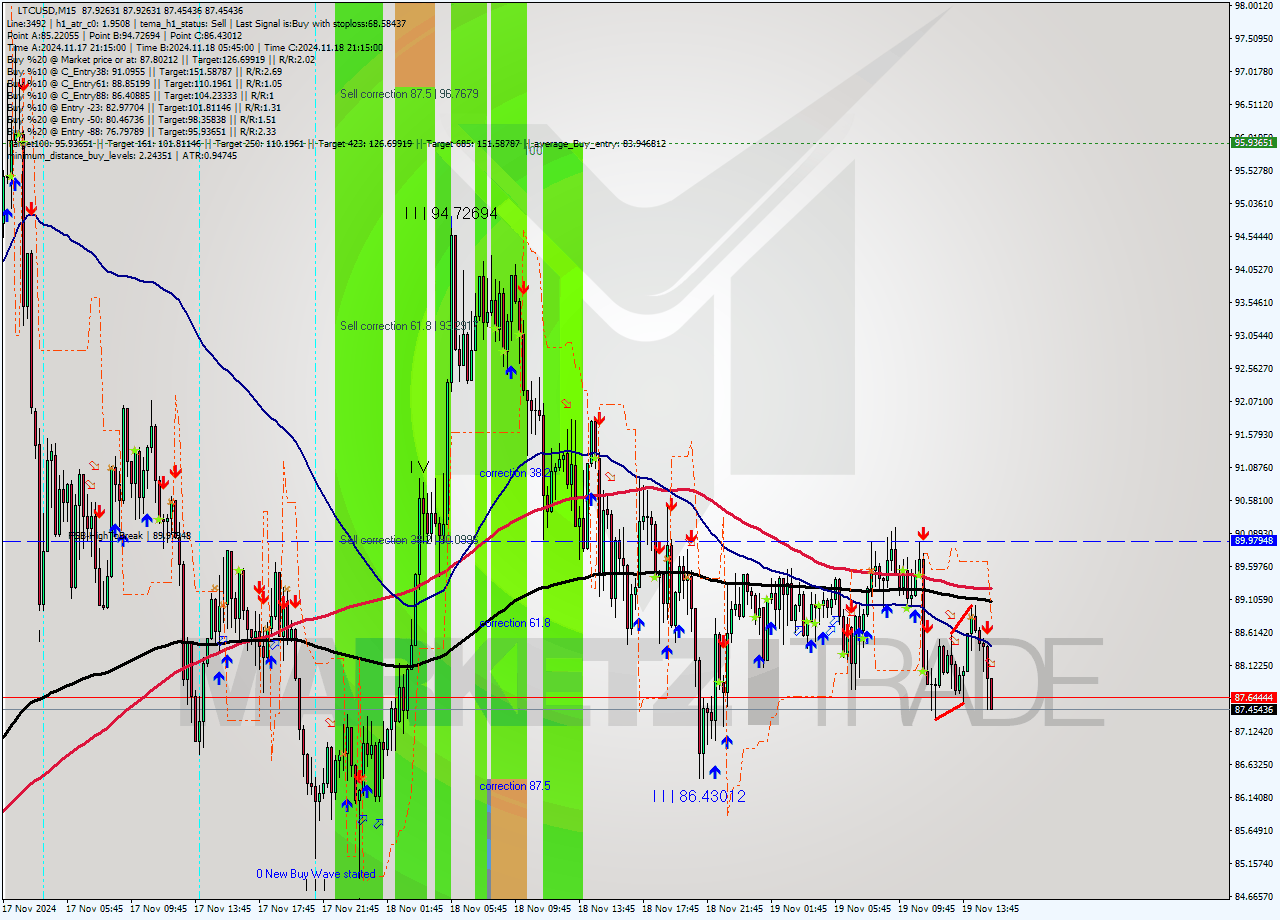Click the 'Point A:85.22055' info line
Viewport: 1280px width, 920px height.
tap(124, 35)
